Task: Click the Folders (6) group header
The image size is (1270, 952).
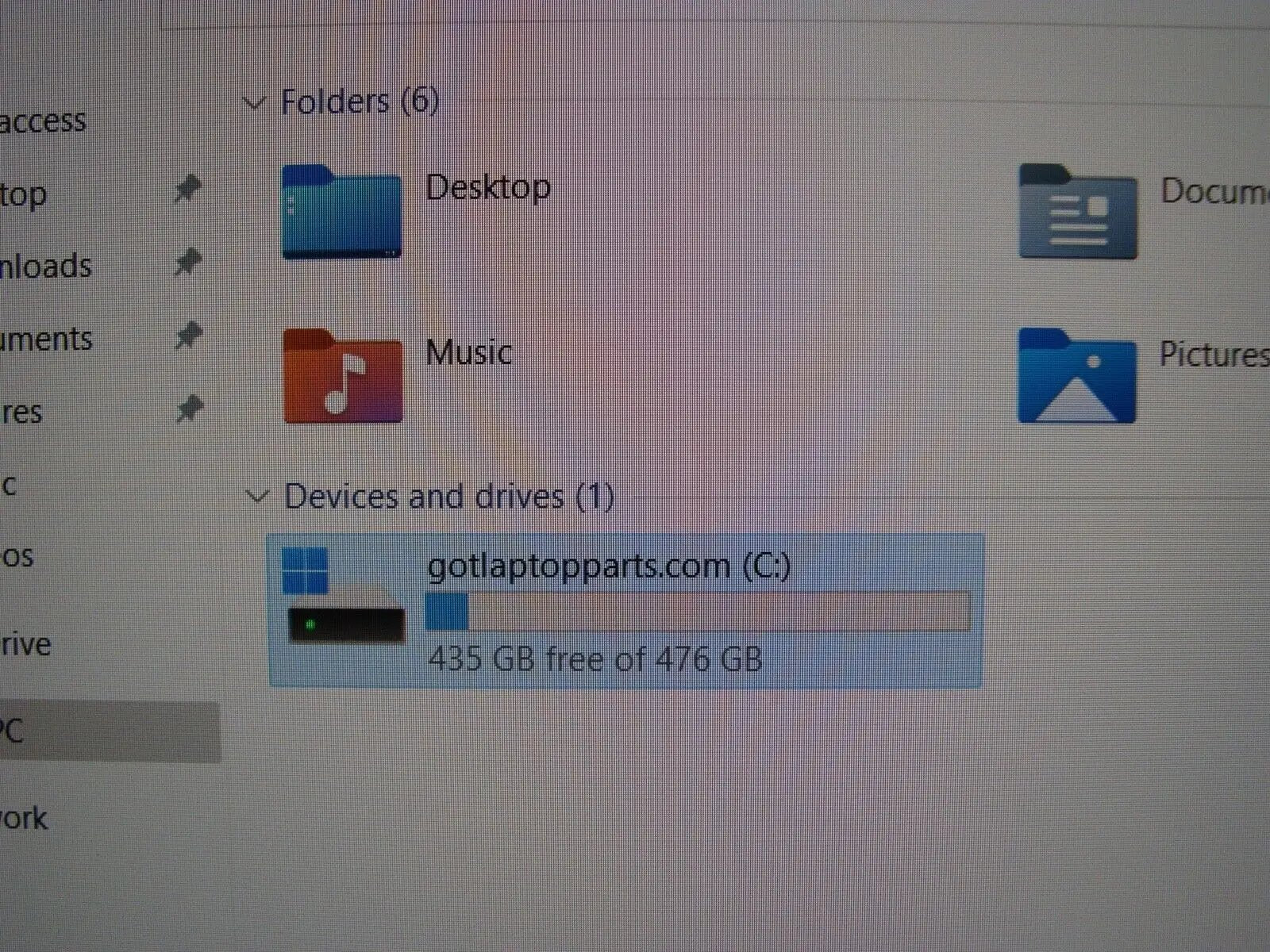Action: (x=360, y=101)
